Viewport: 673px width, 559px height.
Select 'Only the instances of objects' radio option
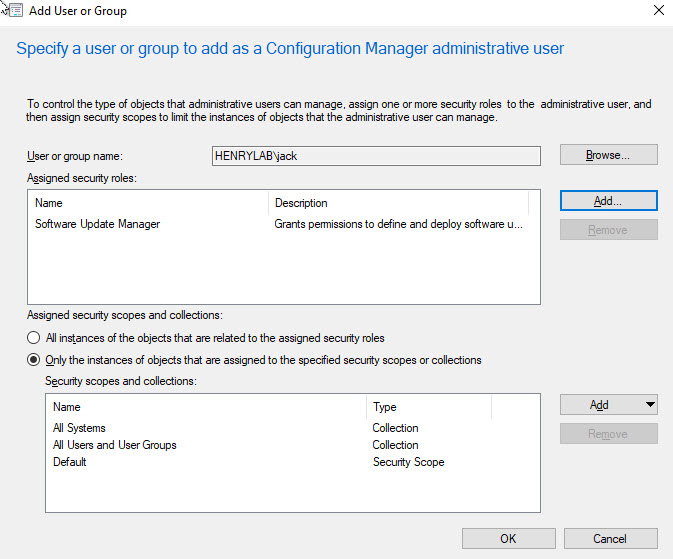pyautogui.click(x=35, y=360)
